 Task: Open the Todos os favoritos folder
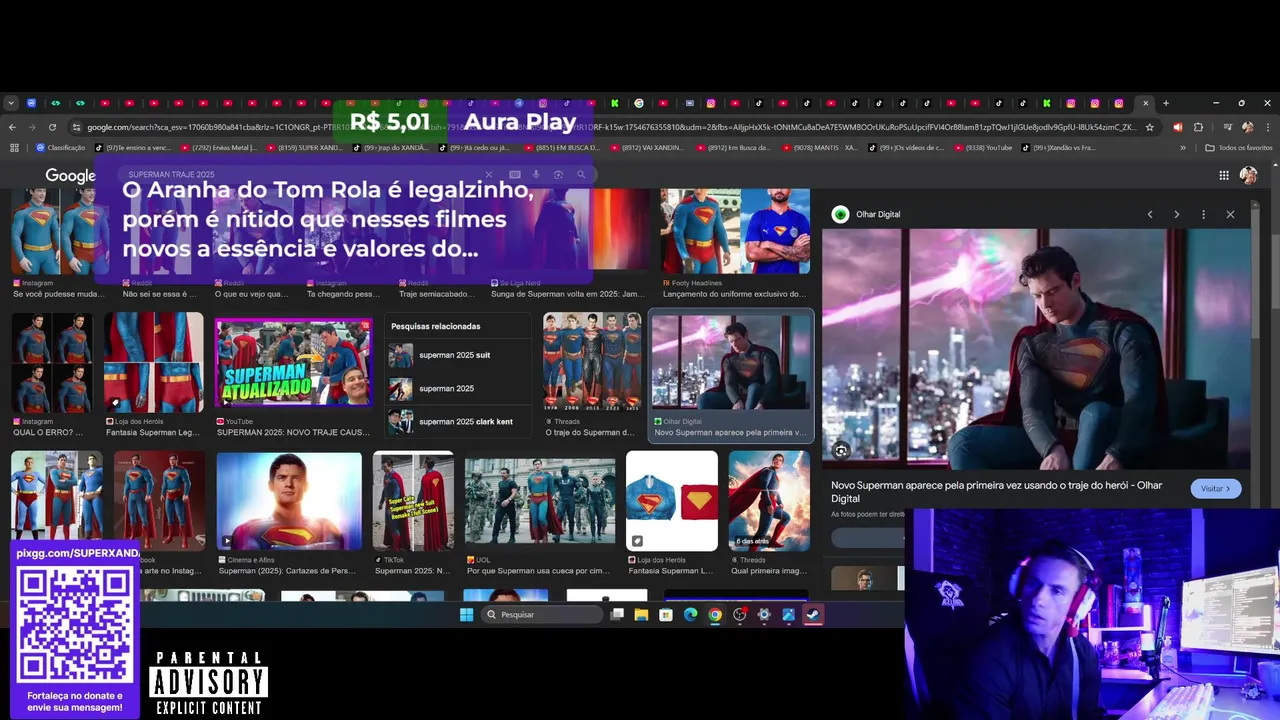(x=1239, y=148)
